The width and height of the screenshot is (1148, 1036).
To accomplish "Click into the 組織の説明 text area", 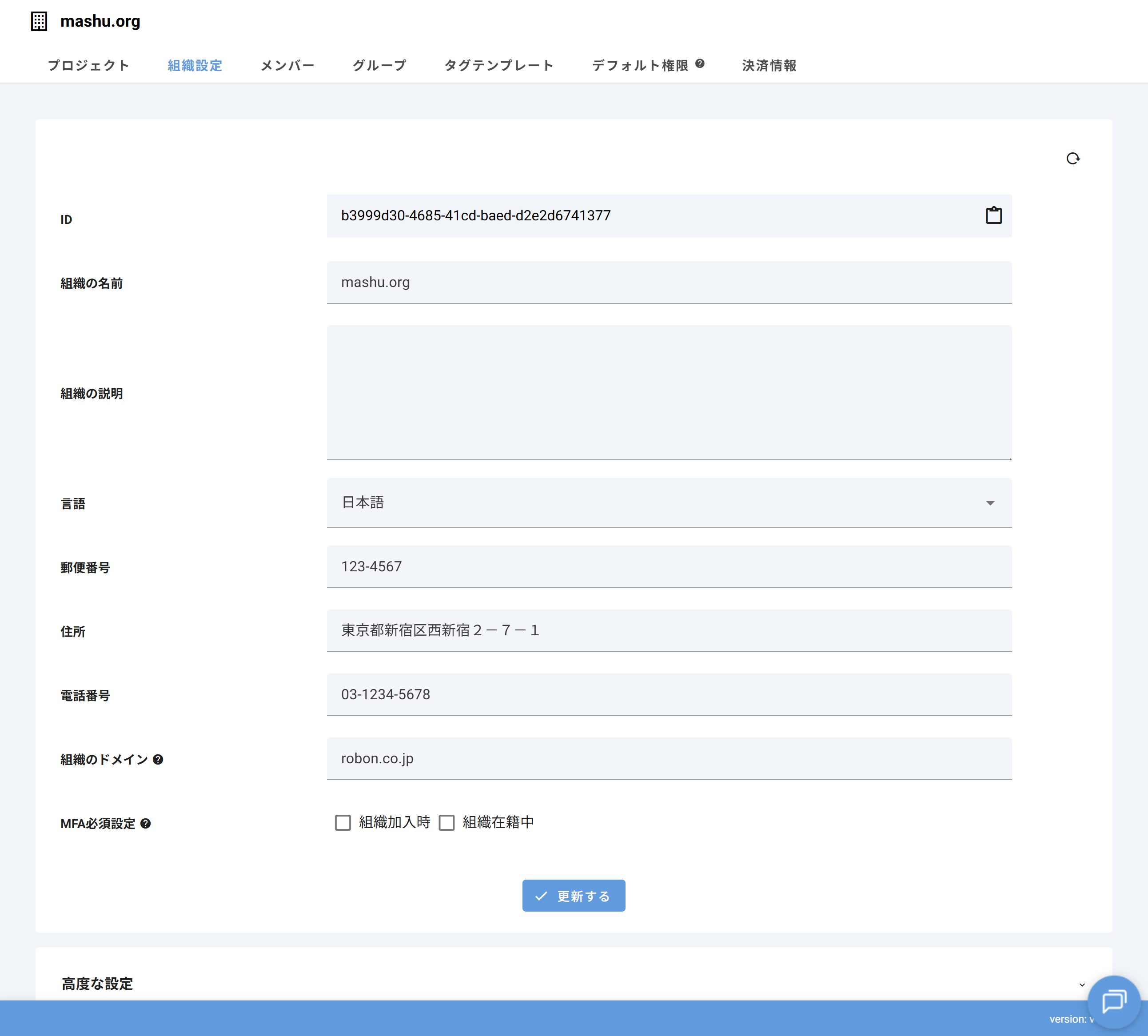I will [x=669, y=392].
